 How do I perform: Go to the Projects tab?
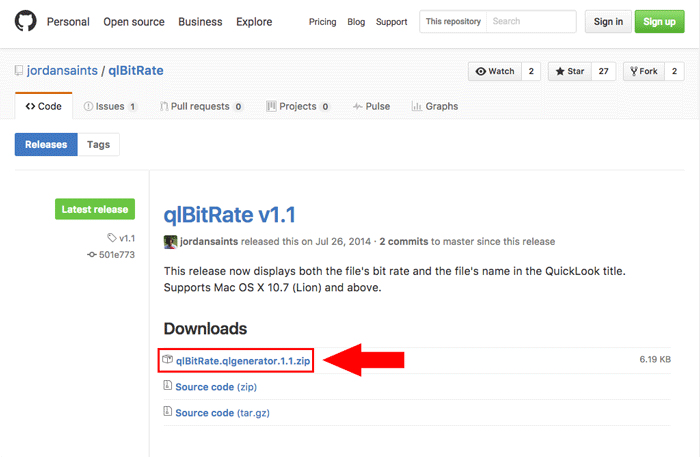coord(297,106)
